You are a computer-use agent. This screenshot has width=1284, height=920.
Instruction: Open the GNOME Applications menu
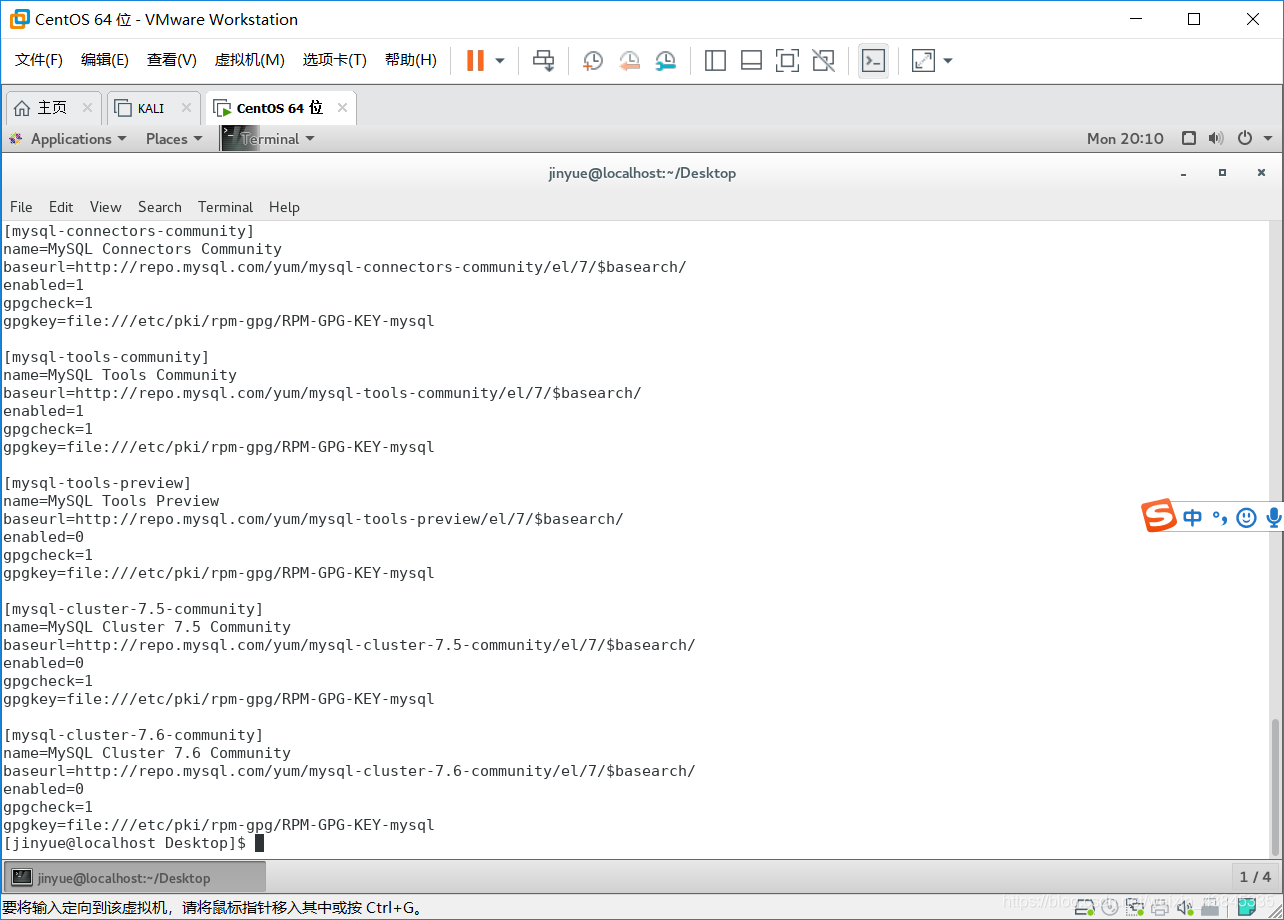pyautogui.click(x=68, y=139)
